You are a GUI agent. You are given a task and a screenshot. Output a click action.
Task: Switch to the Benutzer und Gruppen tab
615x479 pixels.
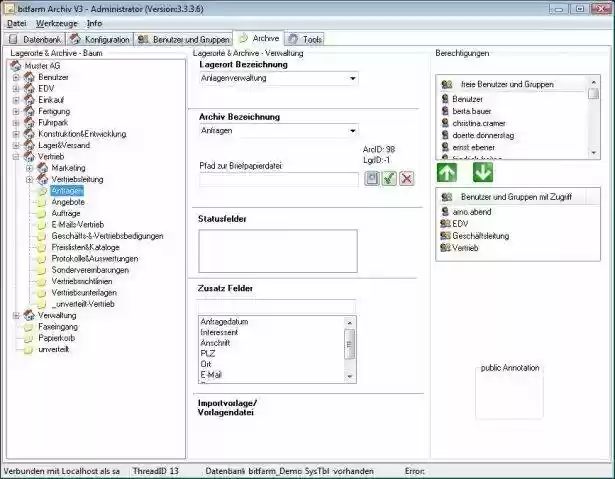click(x=184, y=39)
